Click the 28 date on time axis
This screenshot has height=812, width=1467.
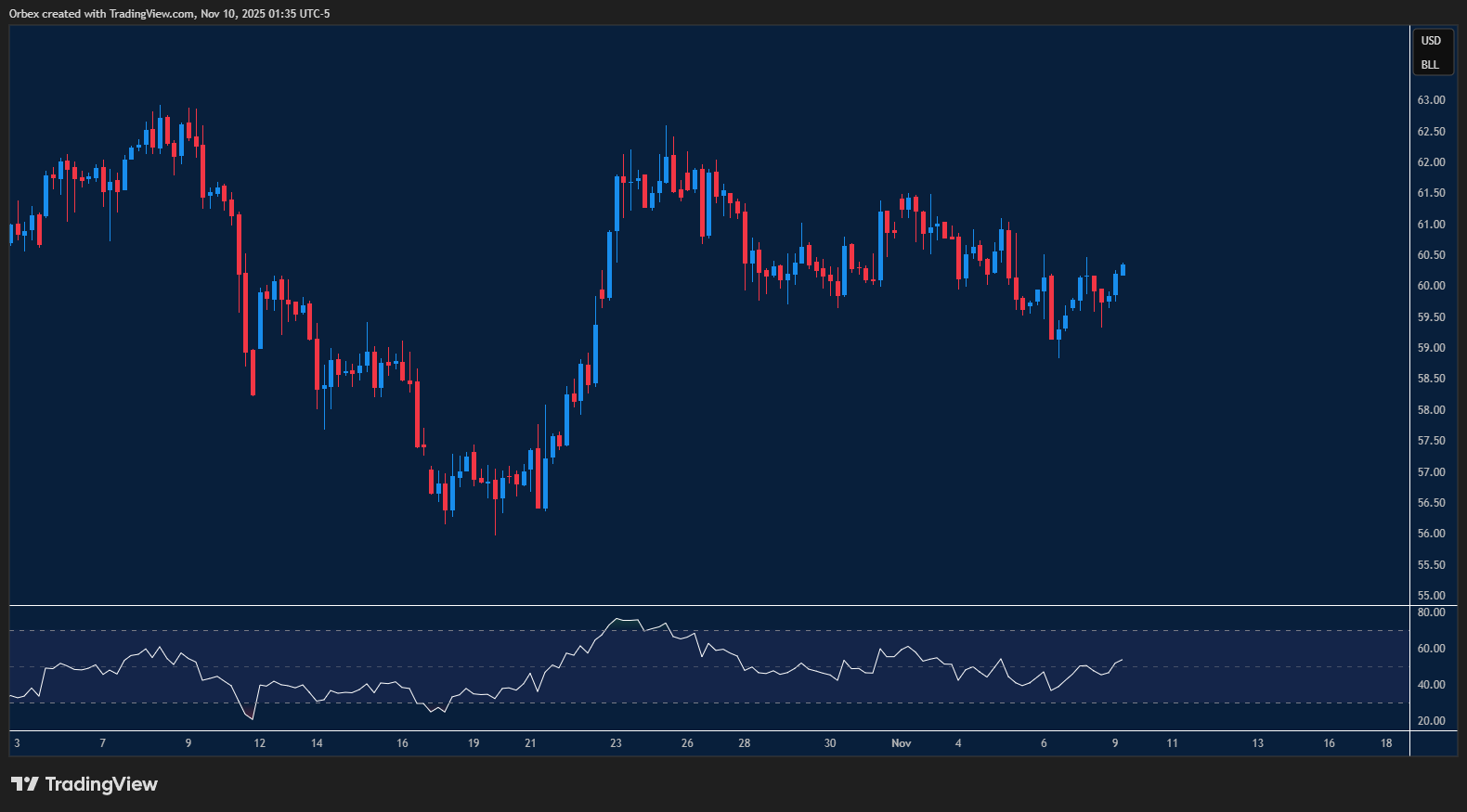(x=745, y=743)
